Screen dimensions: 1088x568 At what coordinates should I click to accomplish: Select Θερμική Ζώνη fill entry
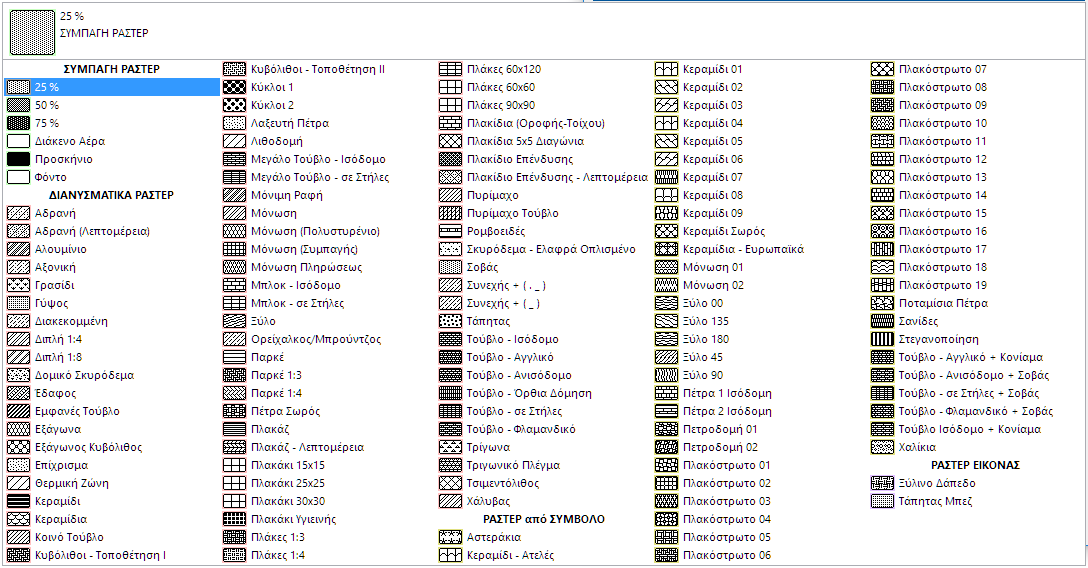pos(71,483)
